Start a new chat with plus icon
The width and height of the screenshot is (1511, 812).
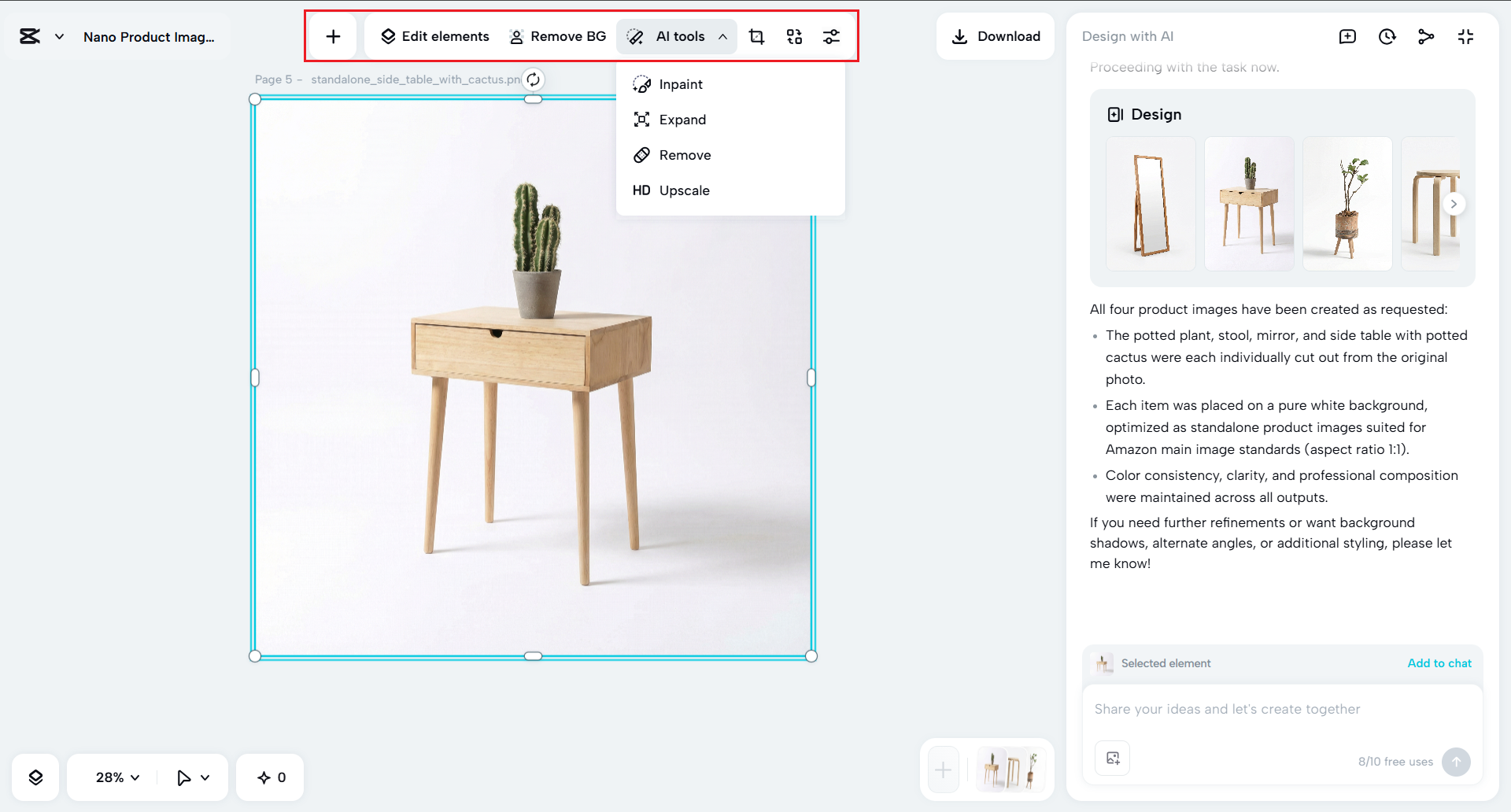(x=1347, y=36)
